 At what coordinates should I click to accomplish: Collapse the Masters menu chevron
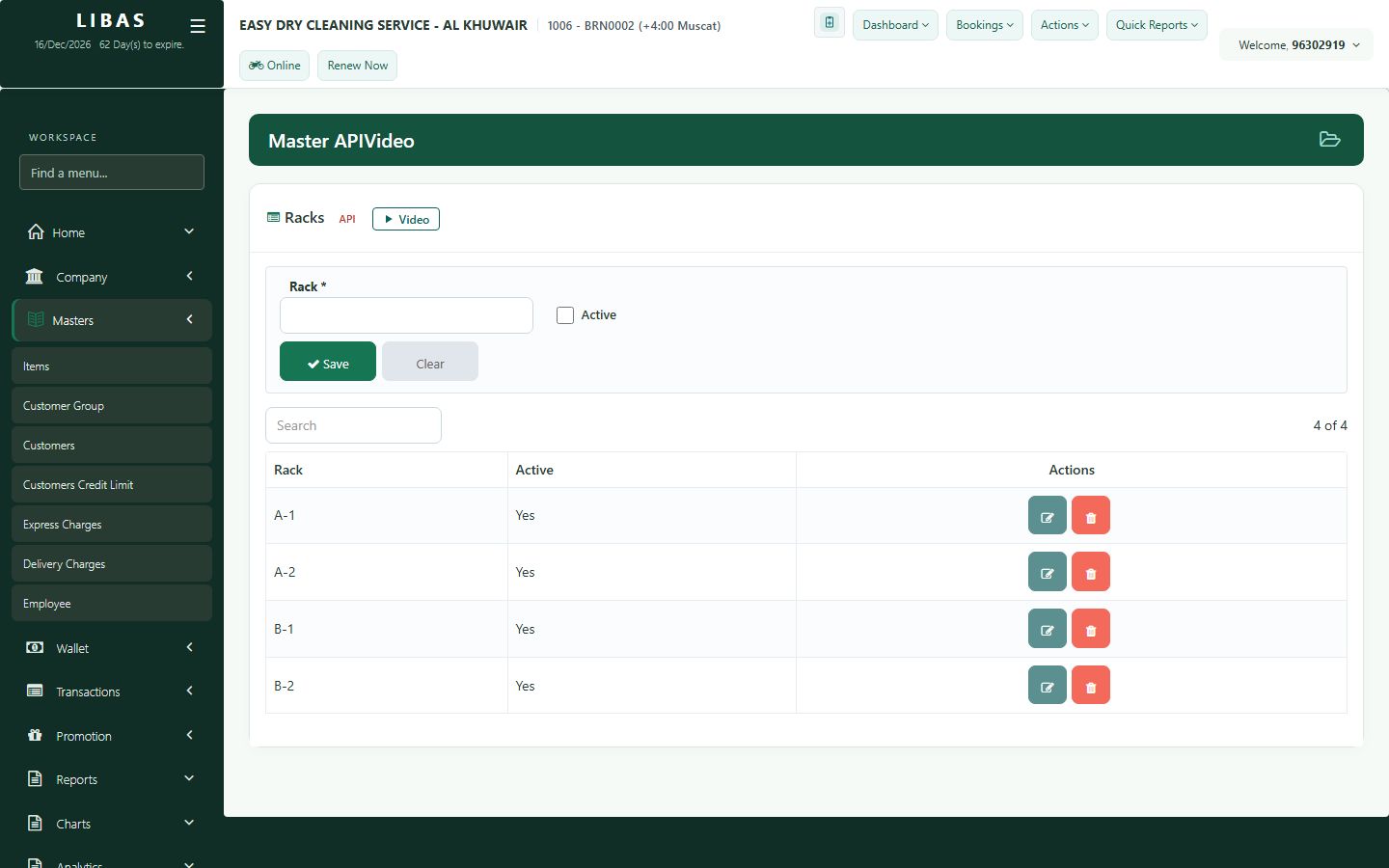coord(190,319)
